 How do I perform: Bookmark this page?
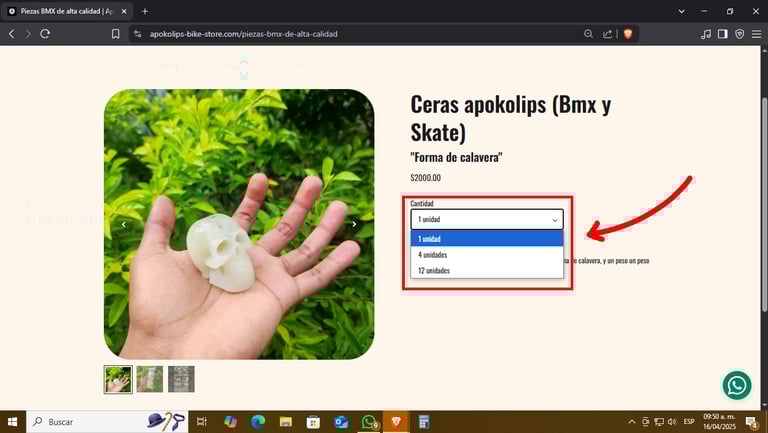(x=116, y=34)
